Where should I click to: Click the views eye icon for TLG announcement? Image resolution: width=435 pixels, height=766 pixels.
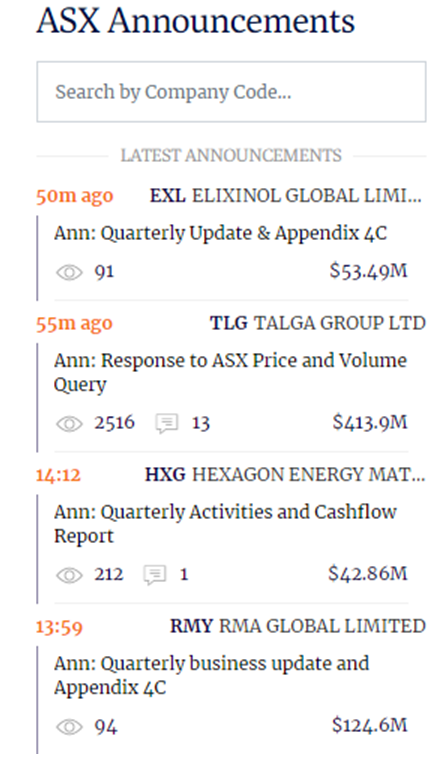(69, 424)
